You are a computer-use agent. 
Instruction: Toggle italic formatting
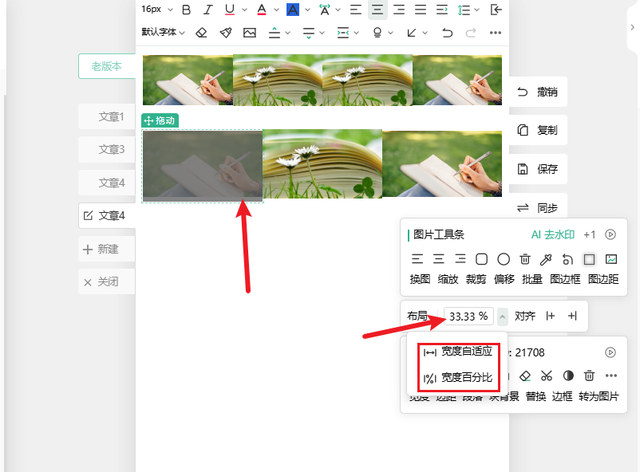pos(208,10)
